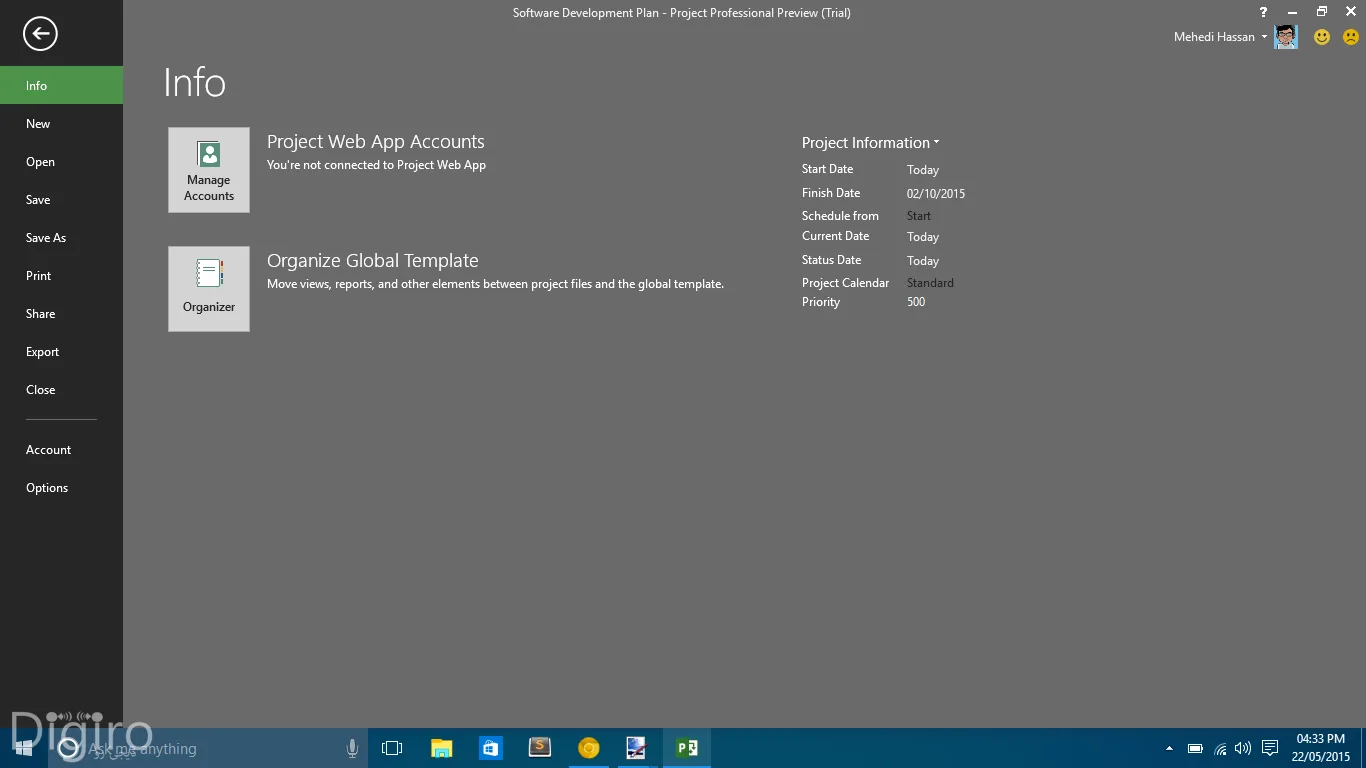
Task: Click the Status Date label
Action: (831, 260)
